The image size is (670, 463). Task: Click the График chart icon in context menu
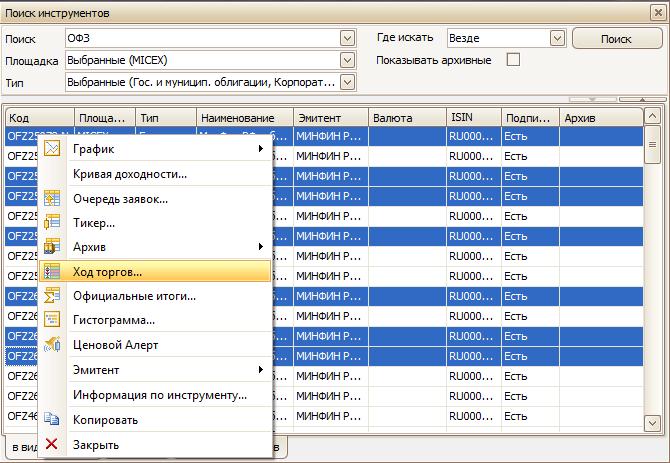click(53, 149)
